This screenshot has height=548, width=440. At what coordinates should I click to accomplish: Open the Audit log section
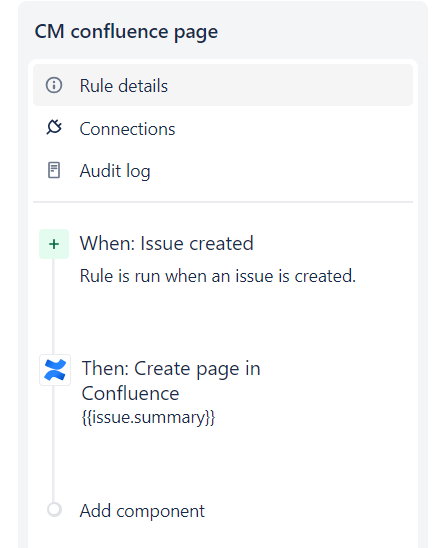[223, 171]
